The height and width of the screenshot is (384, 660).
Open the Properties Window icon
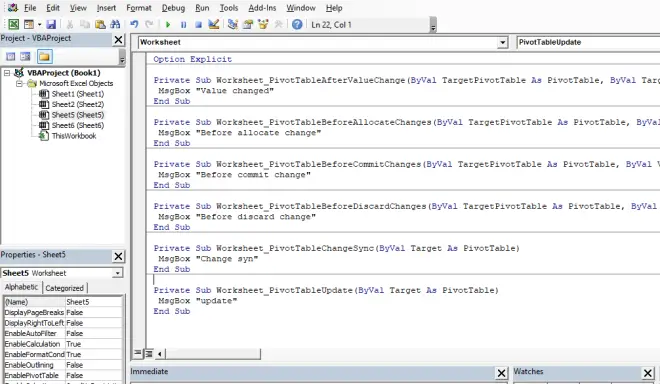pyautogui.click(x=248, y=24)
